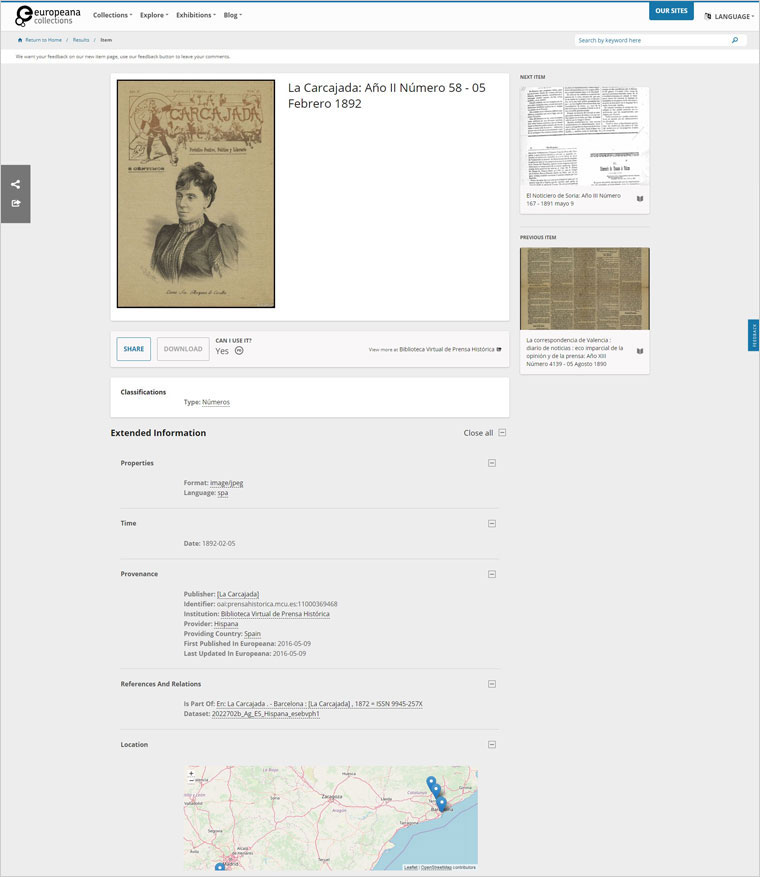
Task: Click the date value 1892-02-05
Action: click(219, 544)
